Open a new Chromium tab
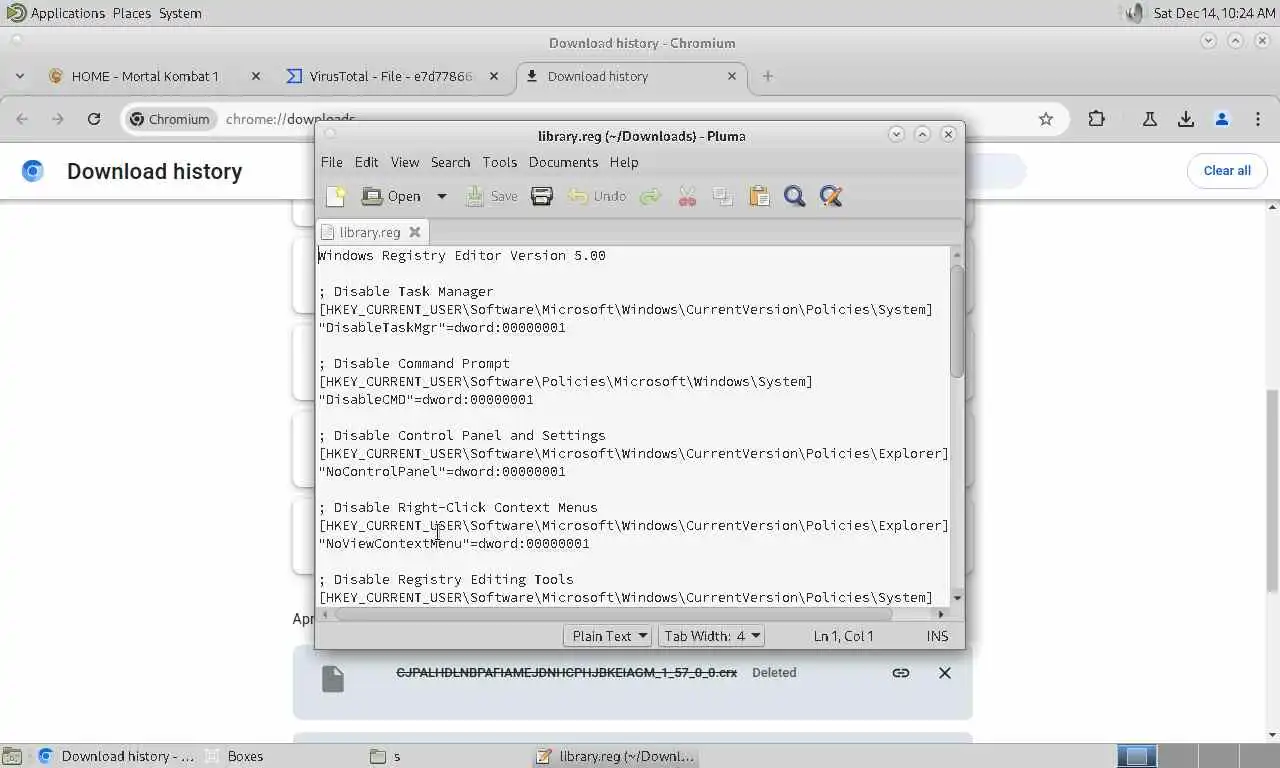This screenshot has height=768, width=1280. coord(768,76)
